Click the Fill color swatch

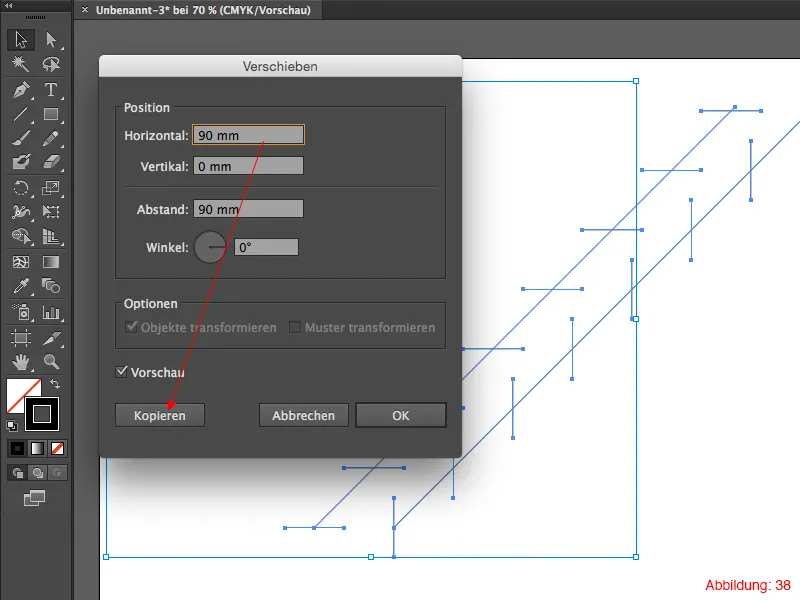coord(17,391)
